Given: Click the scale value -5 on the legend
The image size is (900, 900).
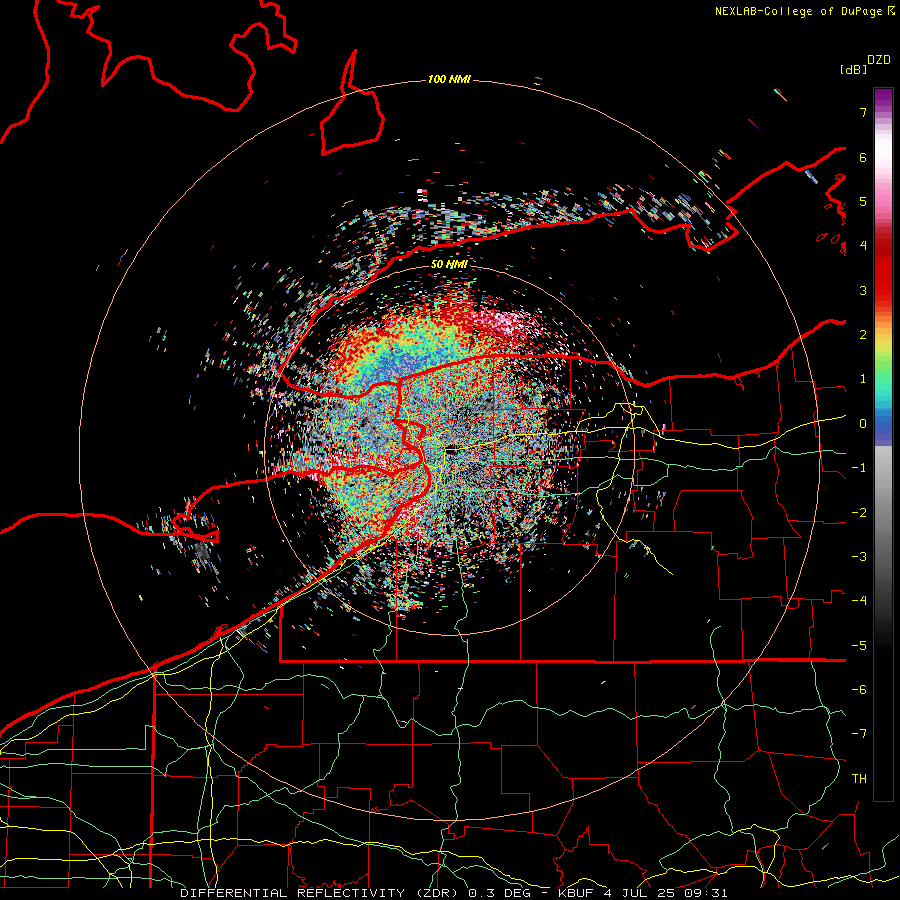Looking at the screenshot, I should (x=859, y=646).
